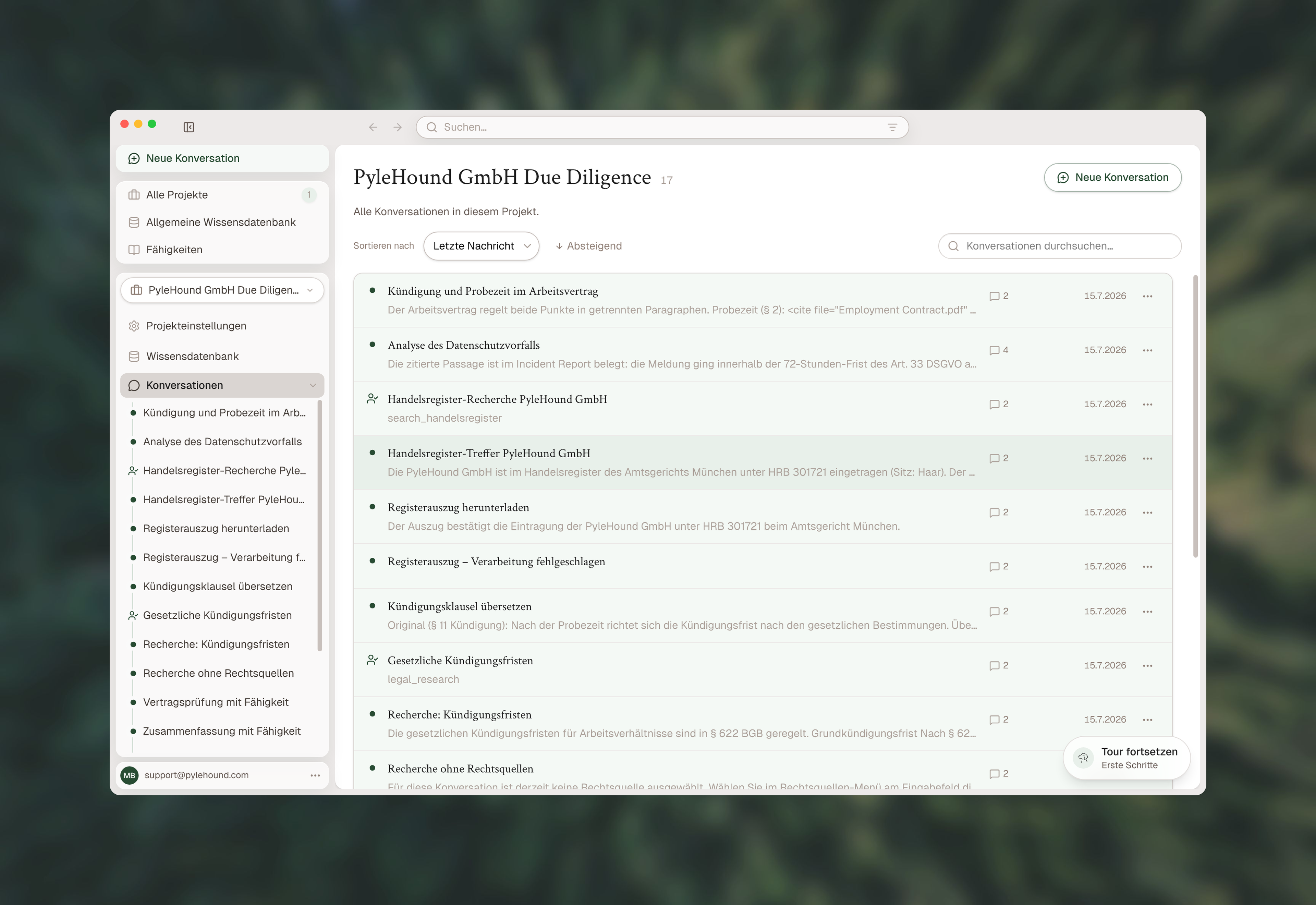Toggle Absteigend sort direction
This screenshot has width=1316, height=905.
588,245
